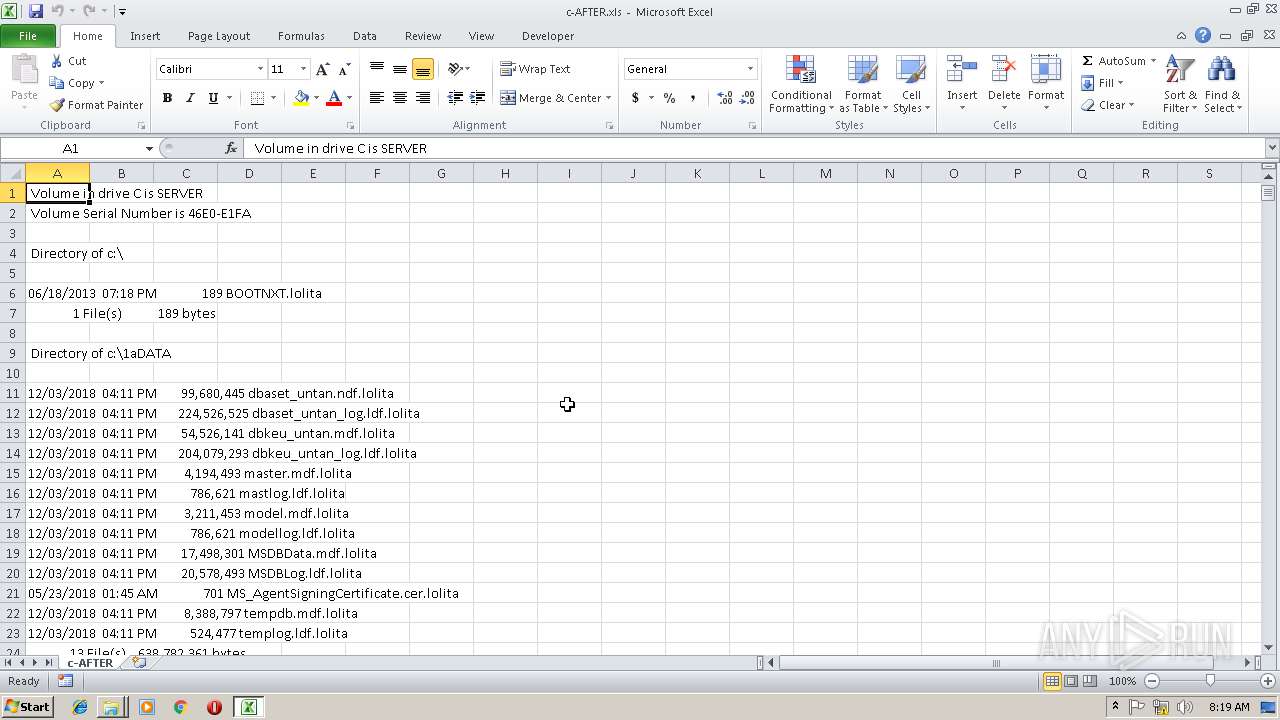
Task: Expand the formula bar
Action: 1271,148
